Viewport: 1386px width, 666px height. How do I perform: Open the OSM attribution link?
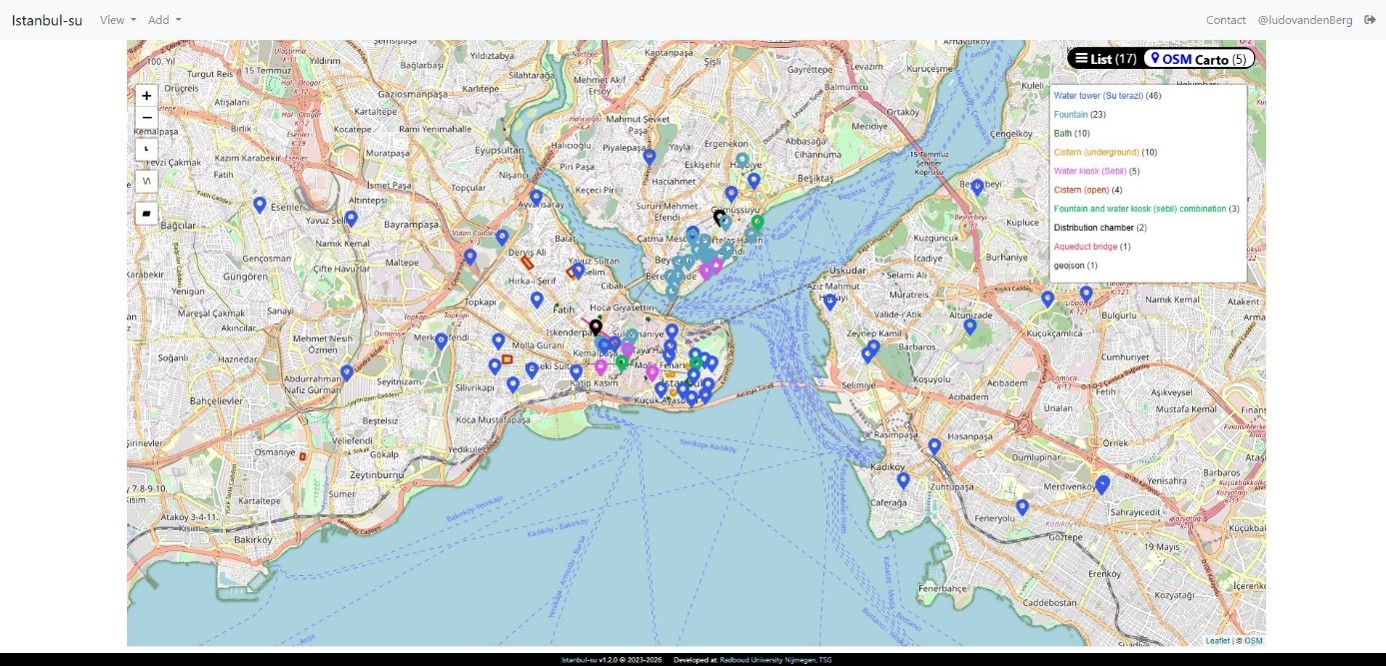pyautogui.click(x=1253, y=641)
